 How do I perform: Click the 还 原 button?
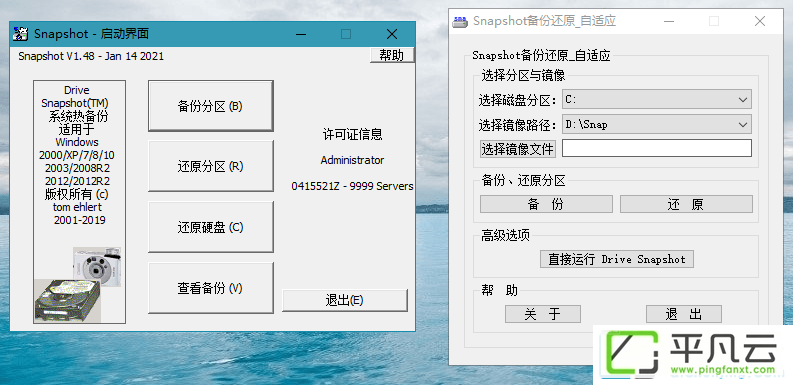tap(686, 204)
